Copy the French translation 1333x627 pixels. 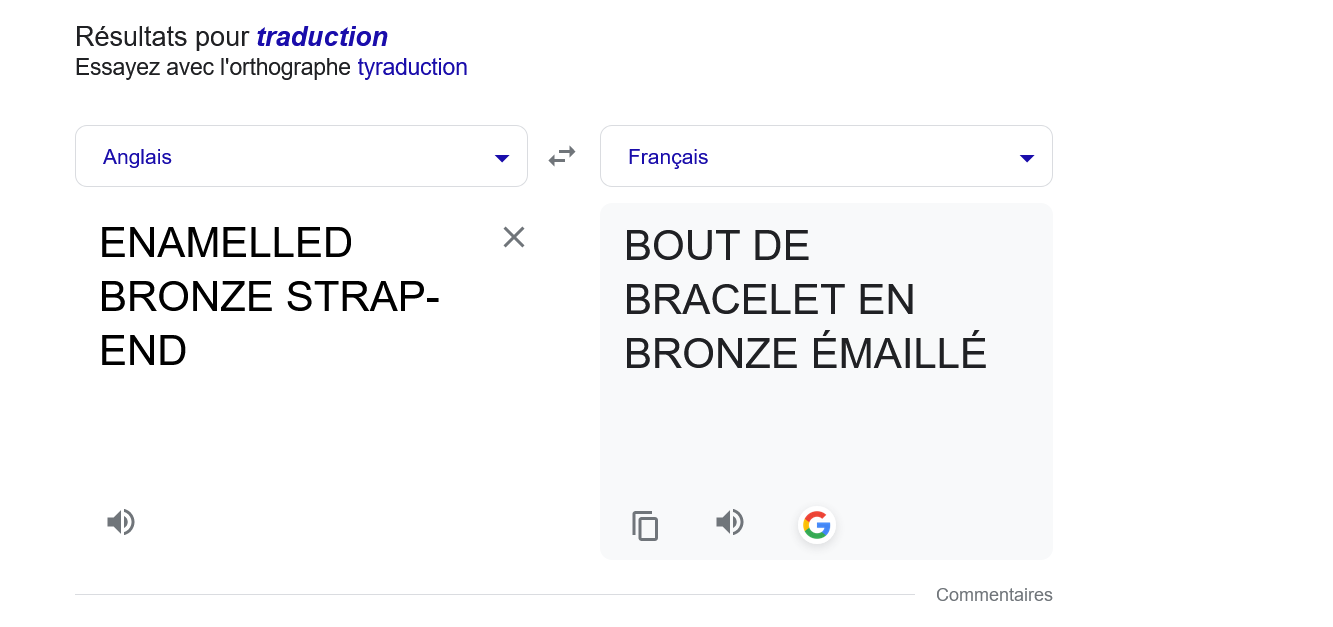645,525
